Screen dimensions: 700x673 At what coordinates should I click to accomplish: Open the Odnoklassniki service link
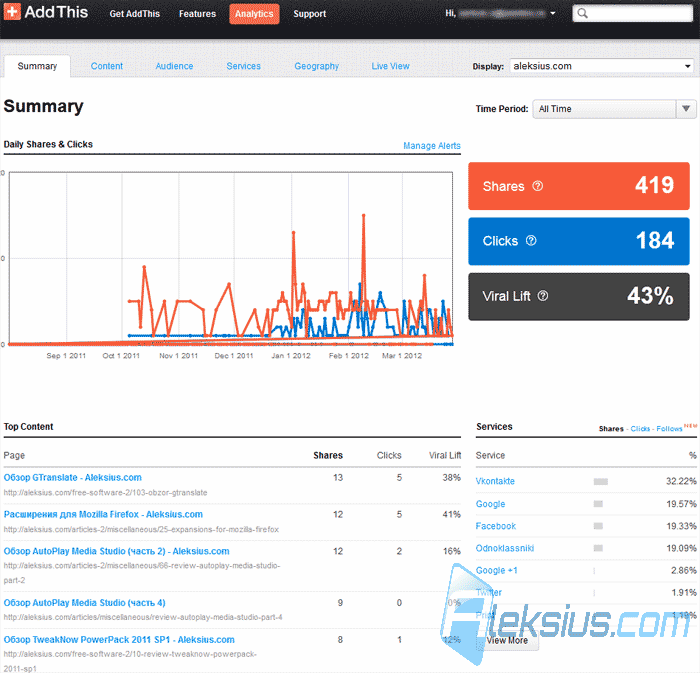pos(504,548)
